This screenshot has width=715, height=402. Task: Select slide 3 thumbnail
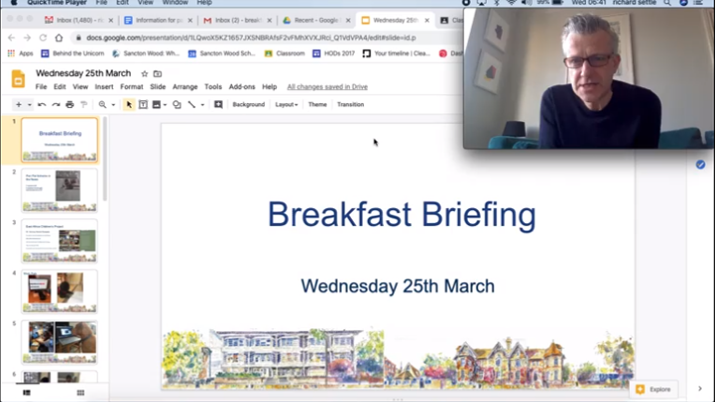coord(59,241)
